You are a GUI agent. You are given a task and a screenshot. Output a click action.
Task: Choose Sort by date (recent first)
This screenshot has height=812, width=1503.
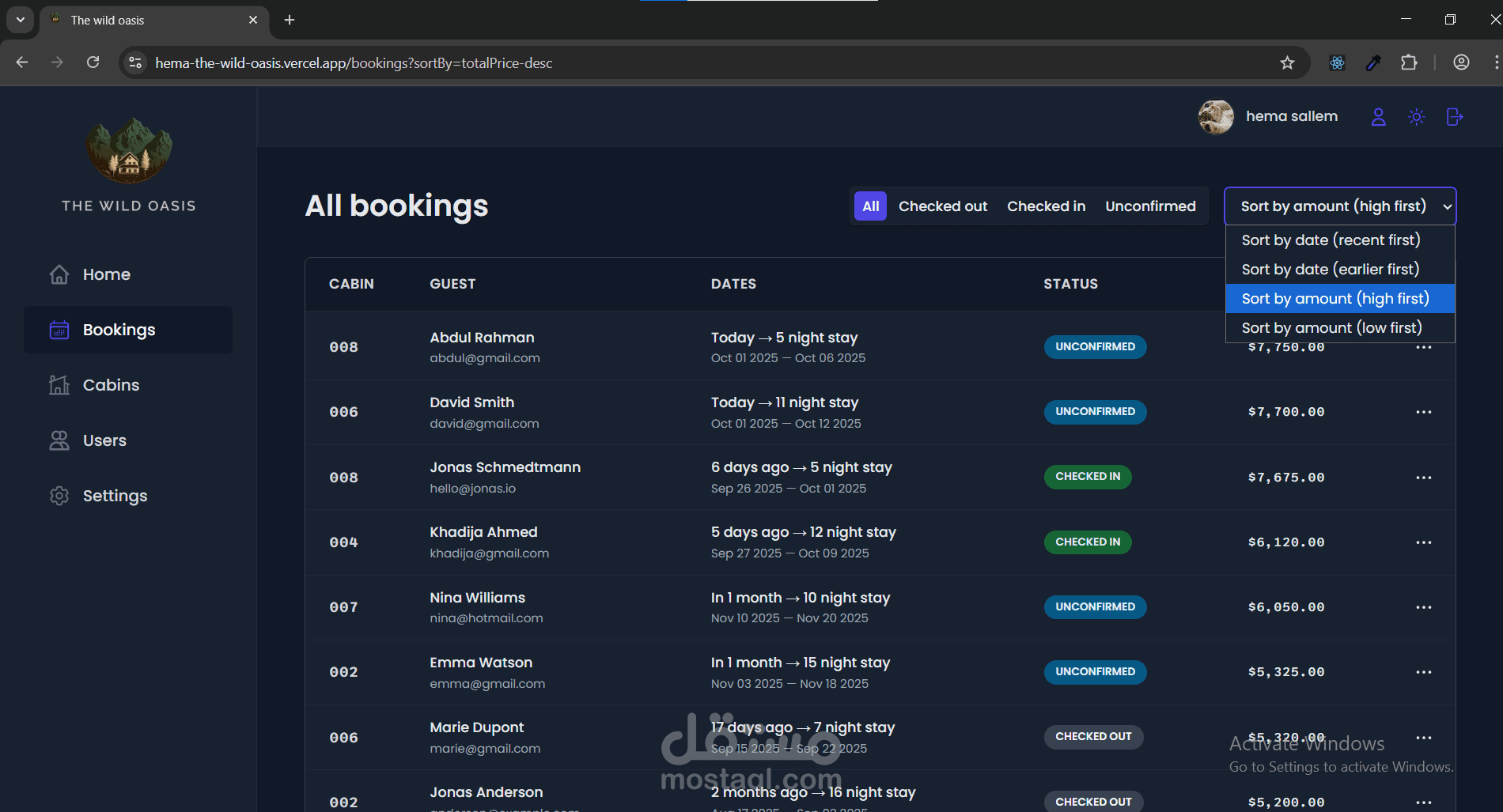click(1331, 240)
